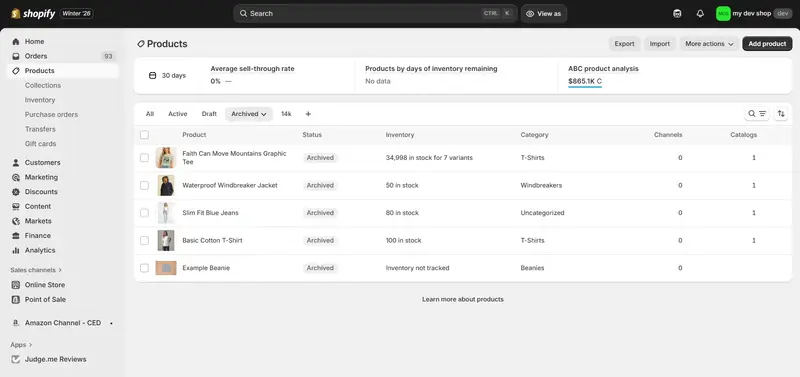Open the Basic Cotton T-Shirt product name
800x377 pixels.
click(x=212, y=240)
